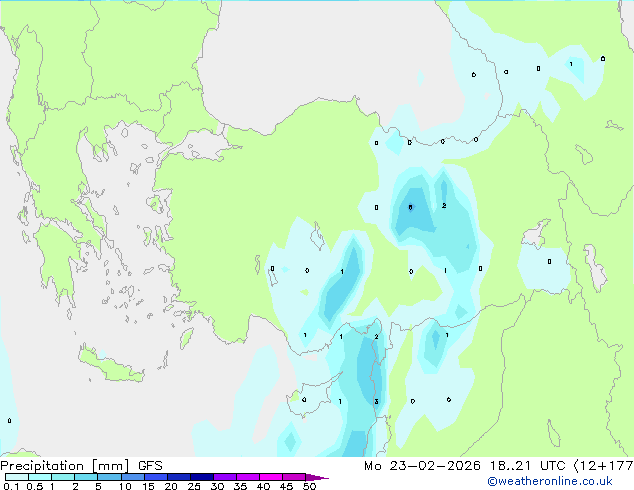Click the '3' precipitation value on the map
Viewport: 634px width, 490px height.
pos(376,401)
